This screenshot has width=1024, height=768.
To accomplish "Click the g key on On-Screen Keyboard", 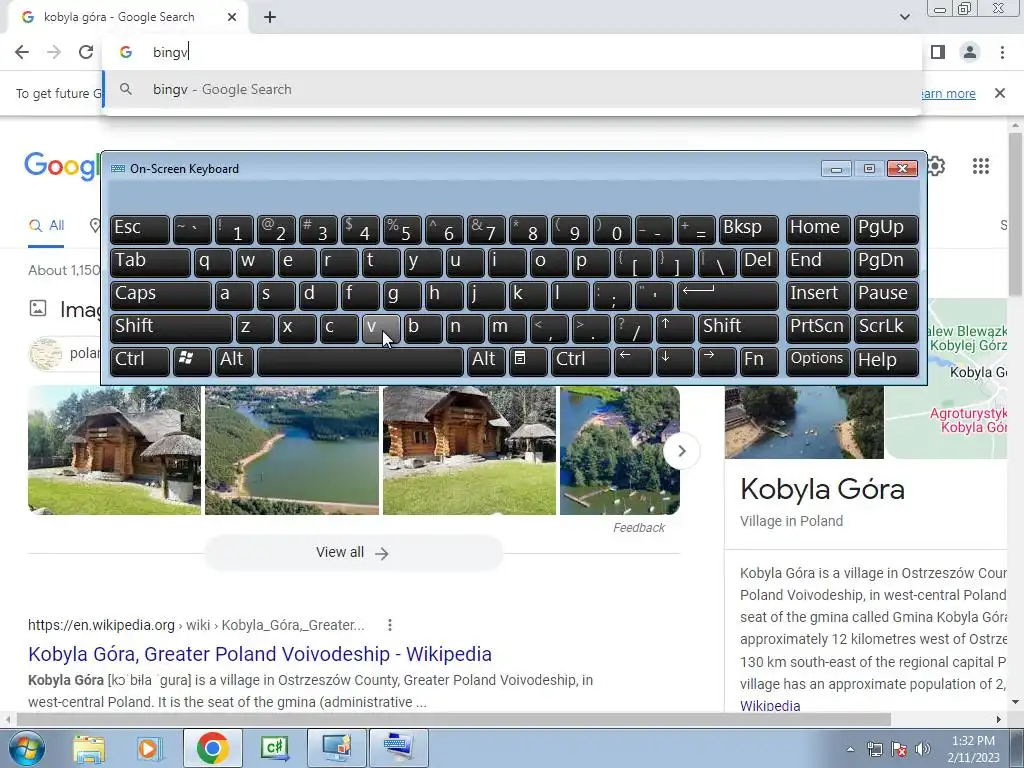I will (402, 295).
